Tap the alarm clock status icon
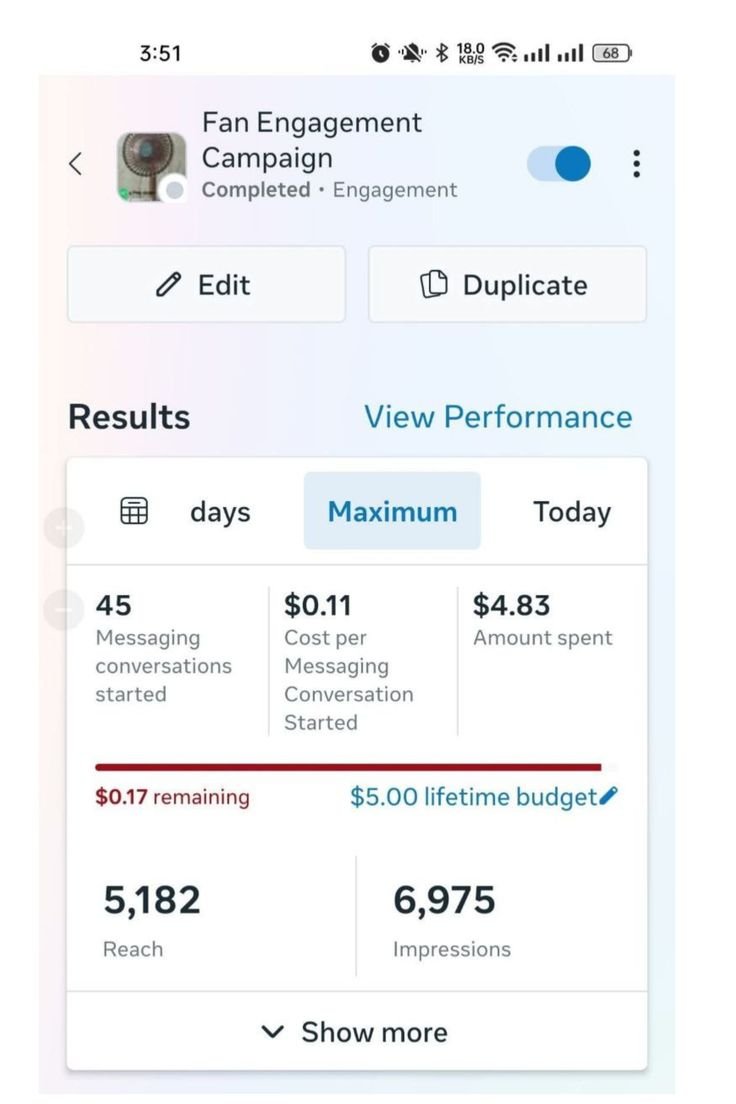The height and width of the screenshot is (1104, 736). click(380, 53)
